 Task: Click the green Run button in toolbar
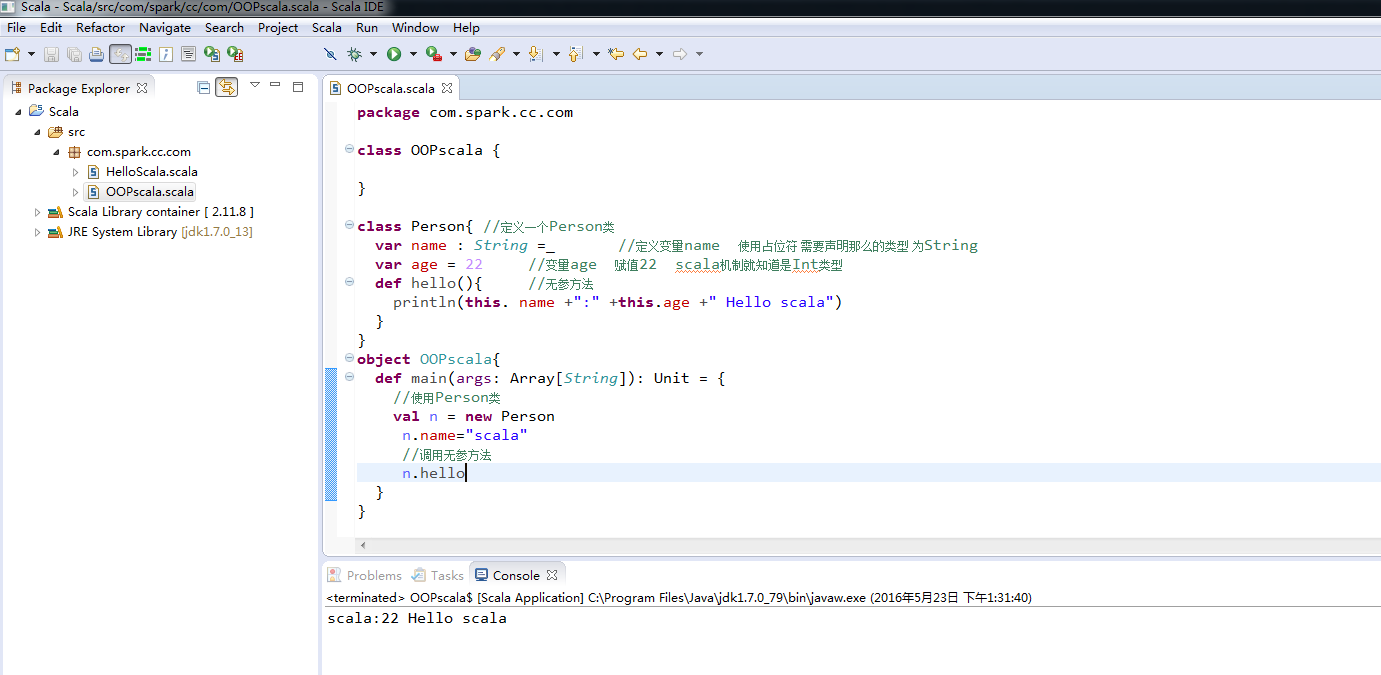(394, 54)
